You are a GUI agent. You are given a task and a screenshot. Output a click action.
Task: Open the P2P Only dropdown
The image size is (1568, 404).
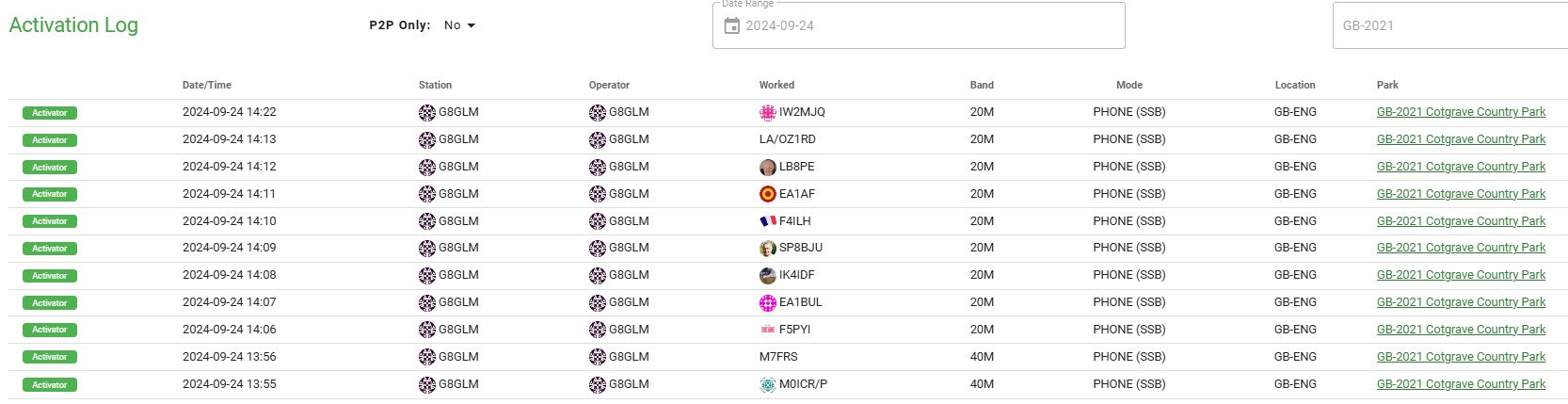point(459,25)
